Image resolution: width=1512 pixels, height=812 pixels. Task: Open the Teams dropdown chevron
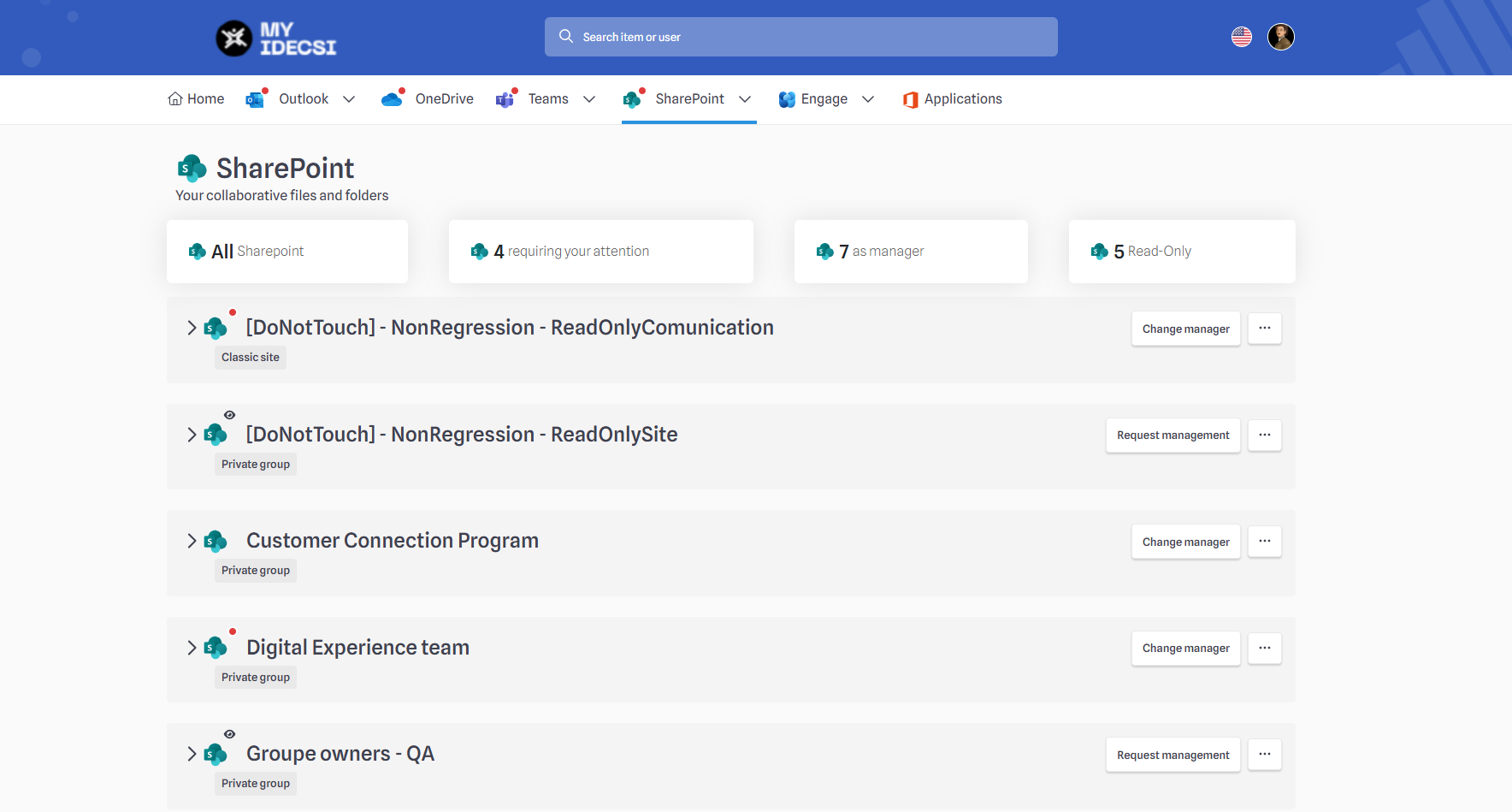[x=589, y=99]
